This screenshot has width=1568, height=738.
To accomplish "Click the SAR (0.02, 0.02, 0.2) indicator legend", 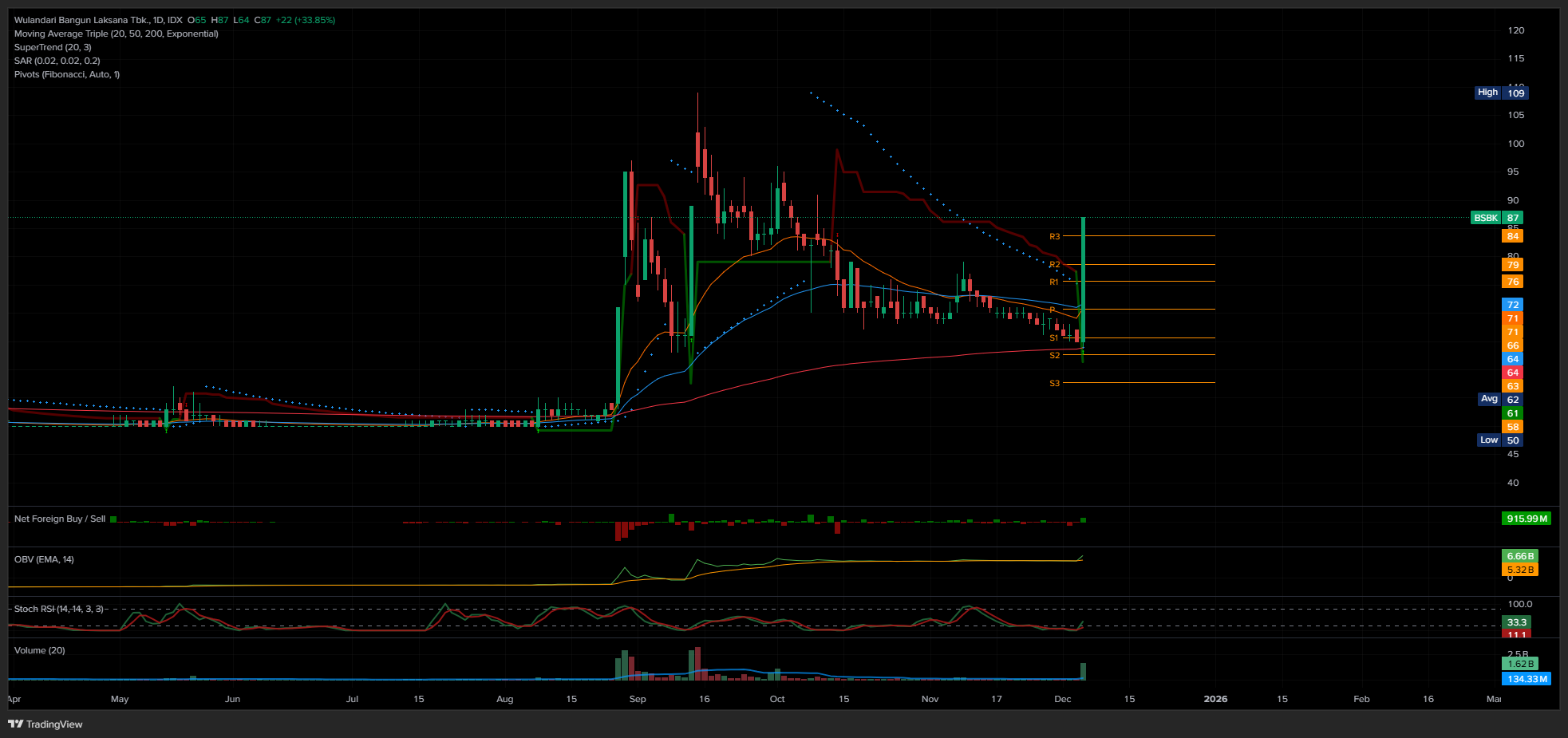I will point(57,61).
